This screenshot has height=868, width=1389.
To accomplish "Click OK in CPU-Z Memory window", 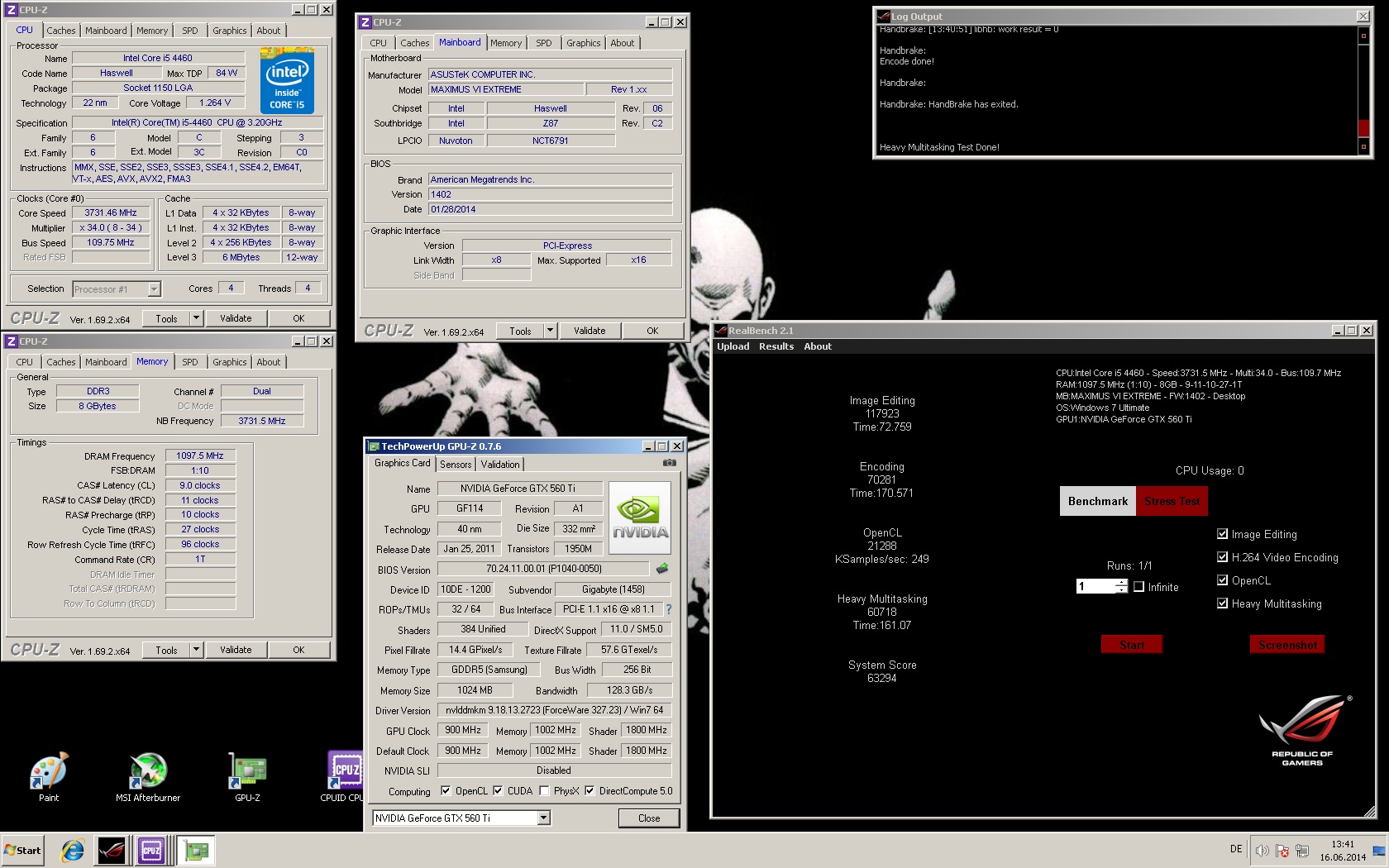I will pos(298,650).
